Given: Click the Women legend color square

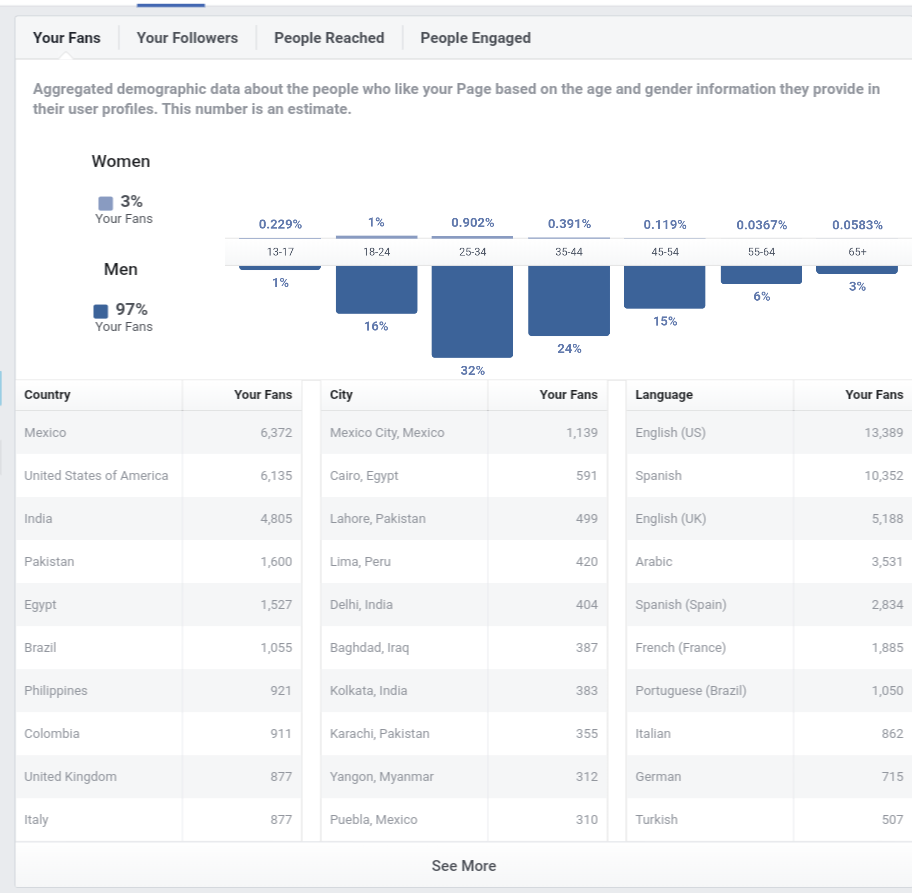Looking at the screenshot, I should pos(105,203).
